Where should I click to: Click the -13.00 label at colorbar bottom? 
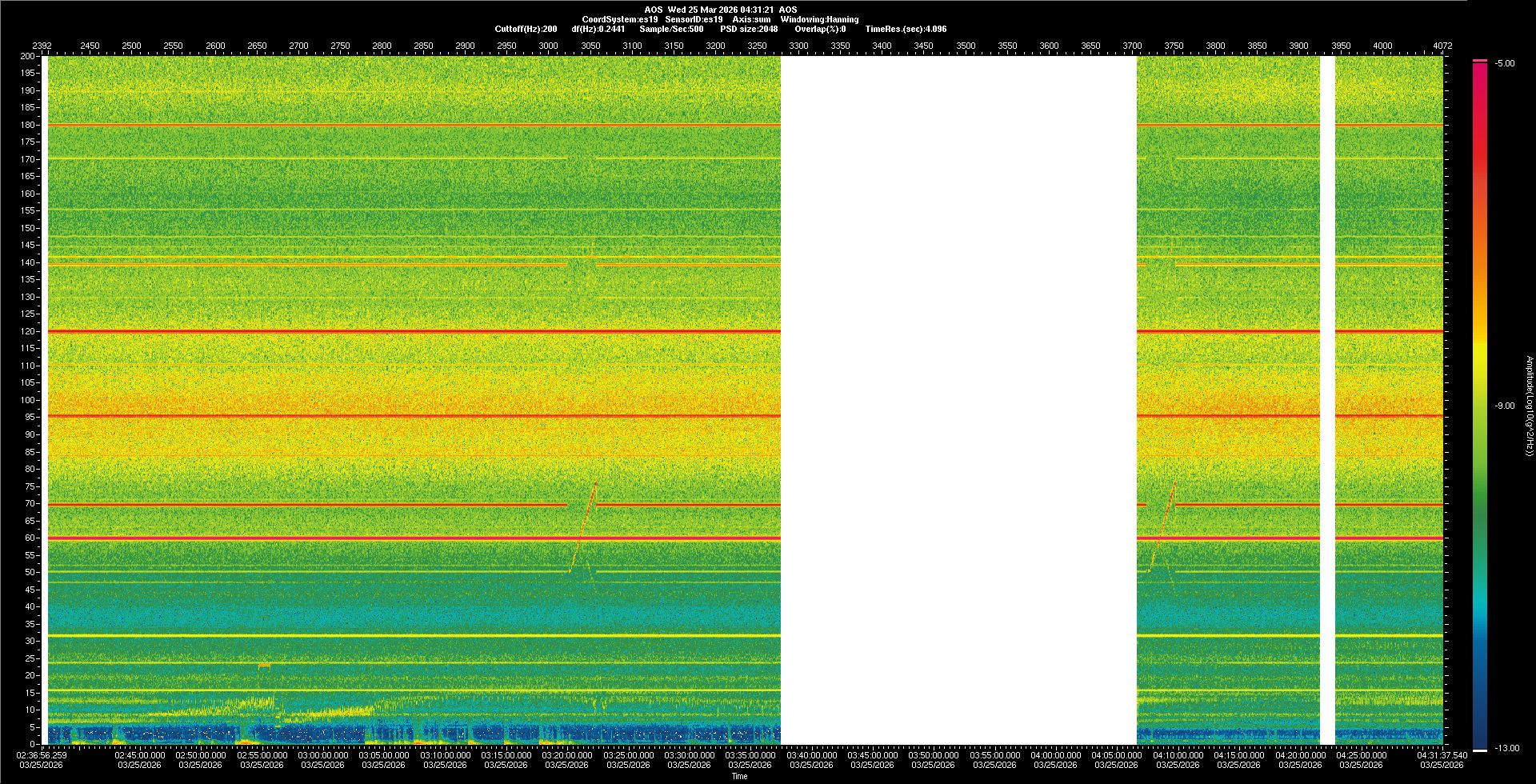point(1504,748)
